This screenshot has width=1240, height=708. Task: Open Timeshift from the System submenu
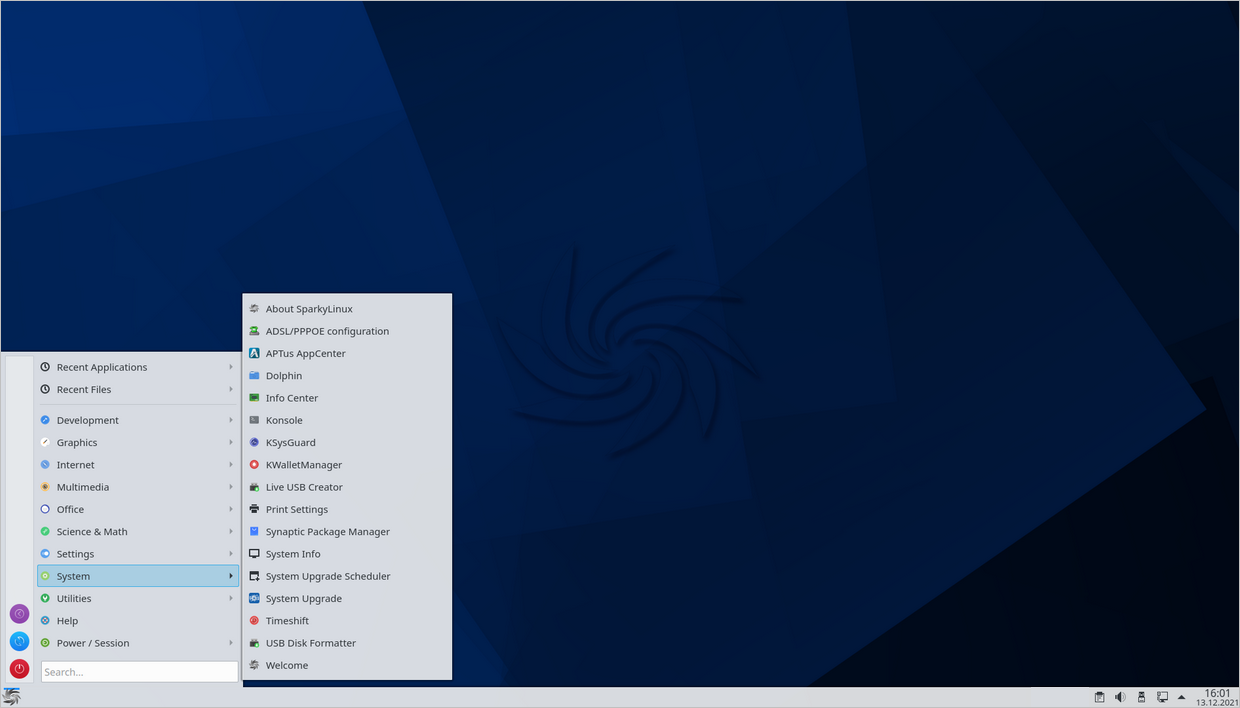tap(286, 621)
